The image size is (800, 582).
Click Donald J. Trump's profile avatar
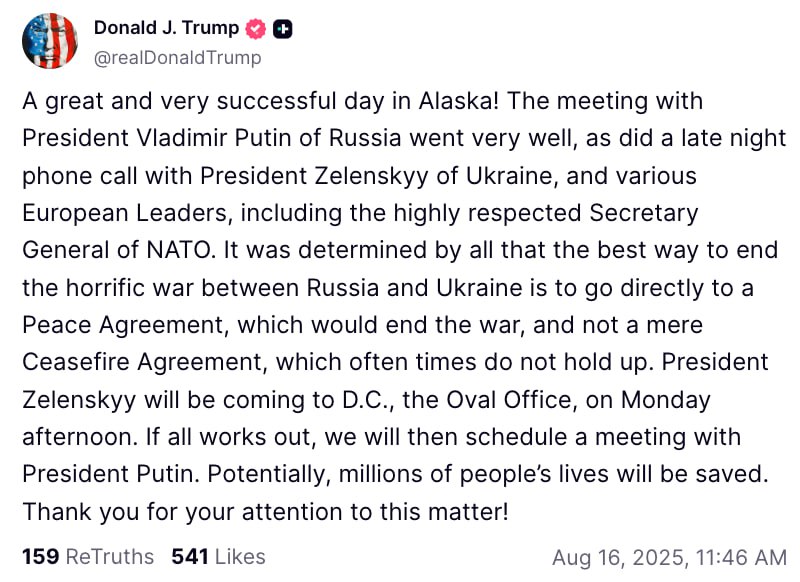(x=49, y=41)
